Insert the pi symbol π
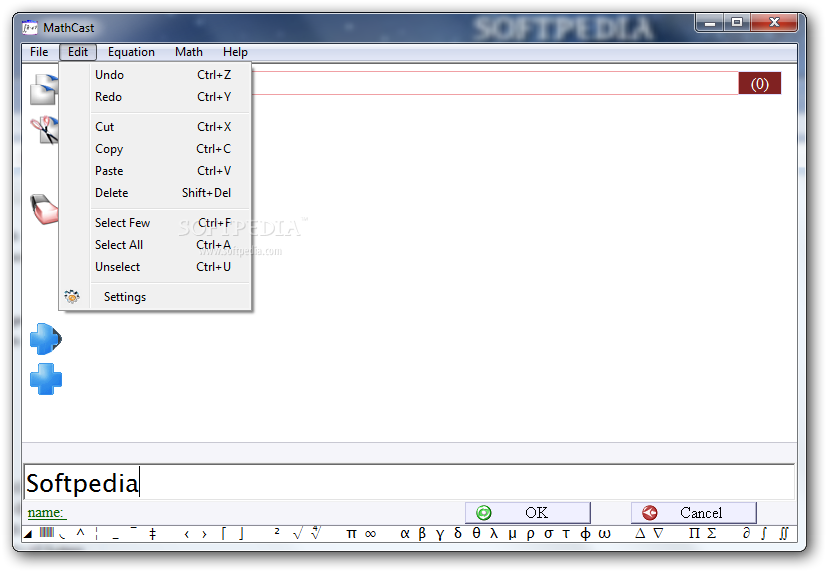827x572 pixels. click(351, 534)
